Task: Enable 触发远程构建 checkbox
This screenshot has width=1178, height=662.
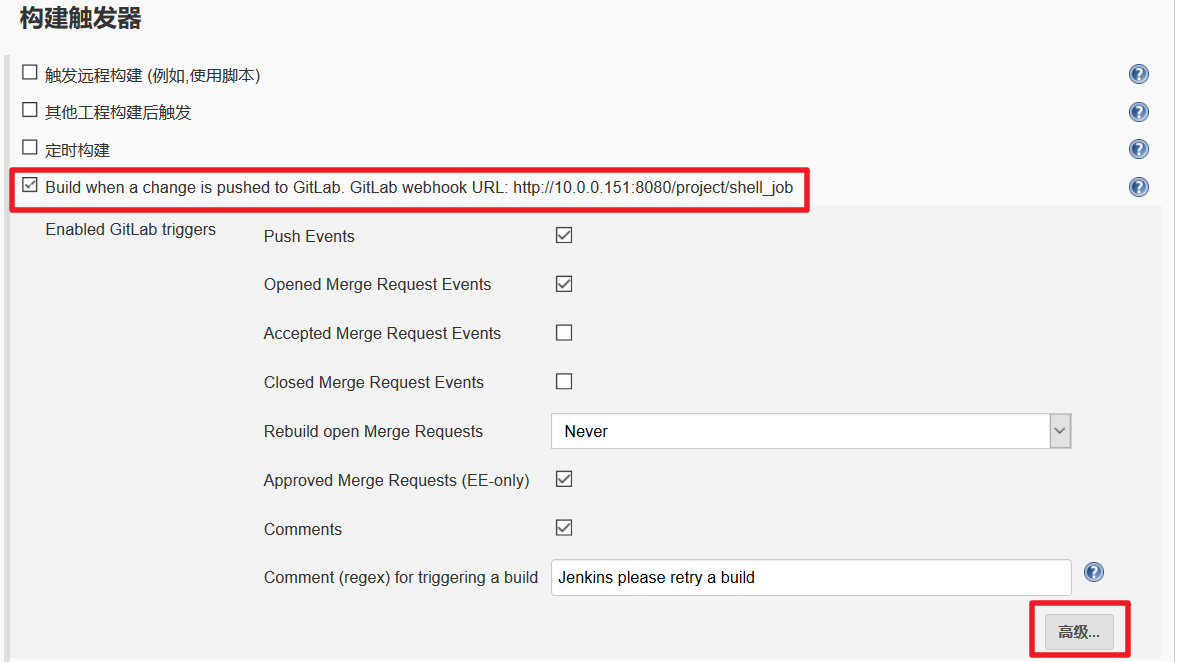Action: coord(30,72)
